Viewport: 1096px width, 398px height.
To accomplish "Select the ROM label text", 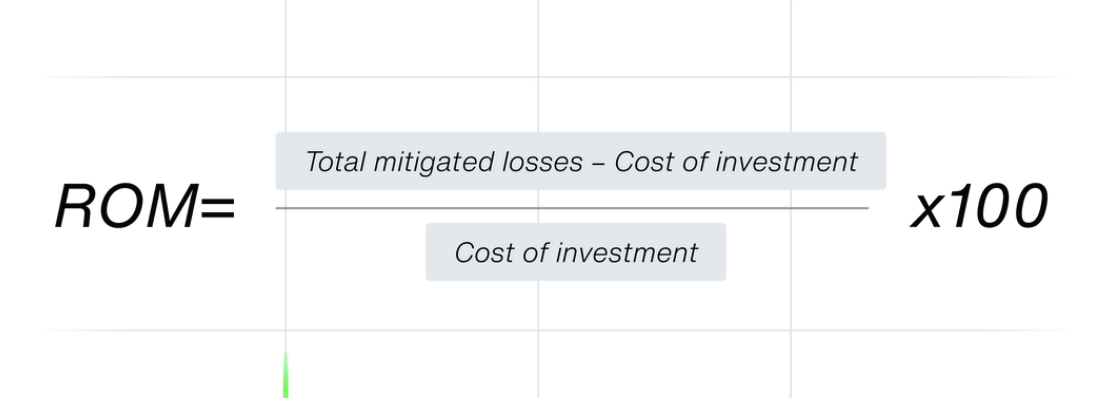I will coord(127,207).
